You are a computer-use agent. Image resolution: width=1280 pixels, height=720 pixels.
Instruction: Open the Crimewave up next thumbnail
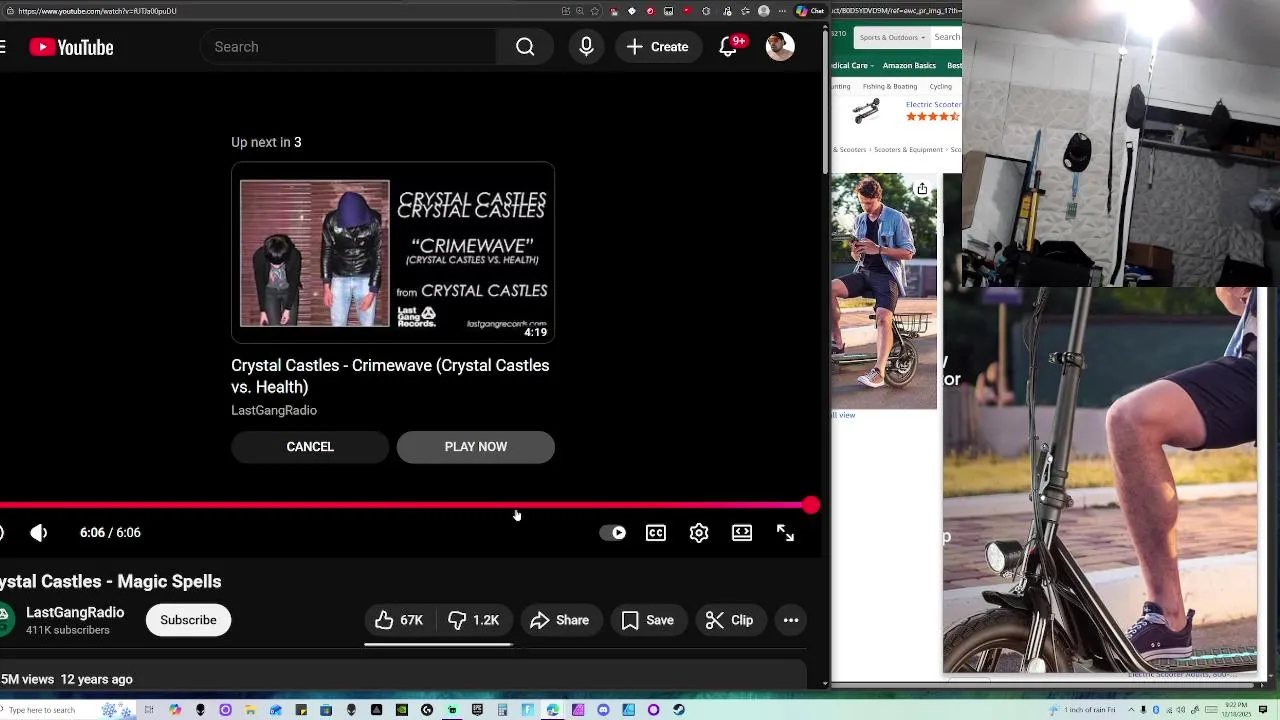(x=393, y=253)
